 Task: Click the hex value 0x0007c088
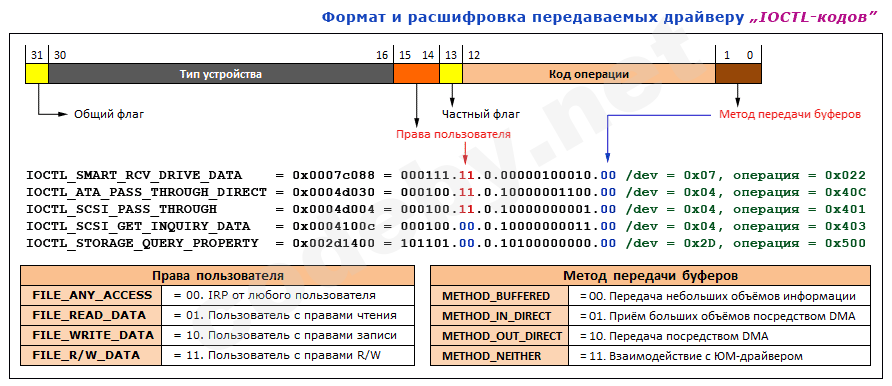[x=333, y=175]
